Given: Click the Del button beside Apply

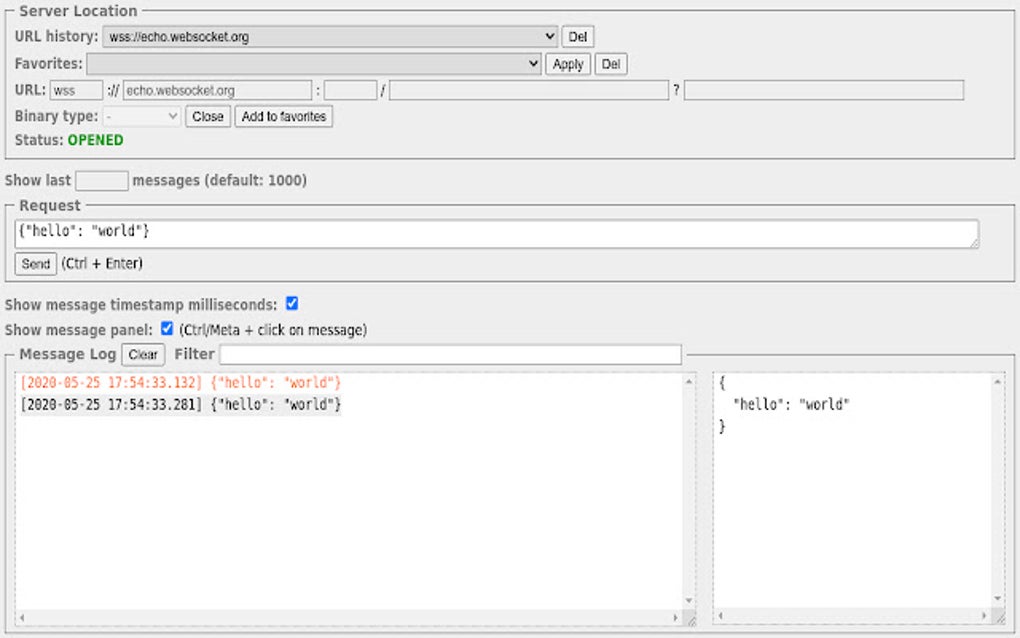Looking at the screenshot, I should click(609, 63).
